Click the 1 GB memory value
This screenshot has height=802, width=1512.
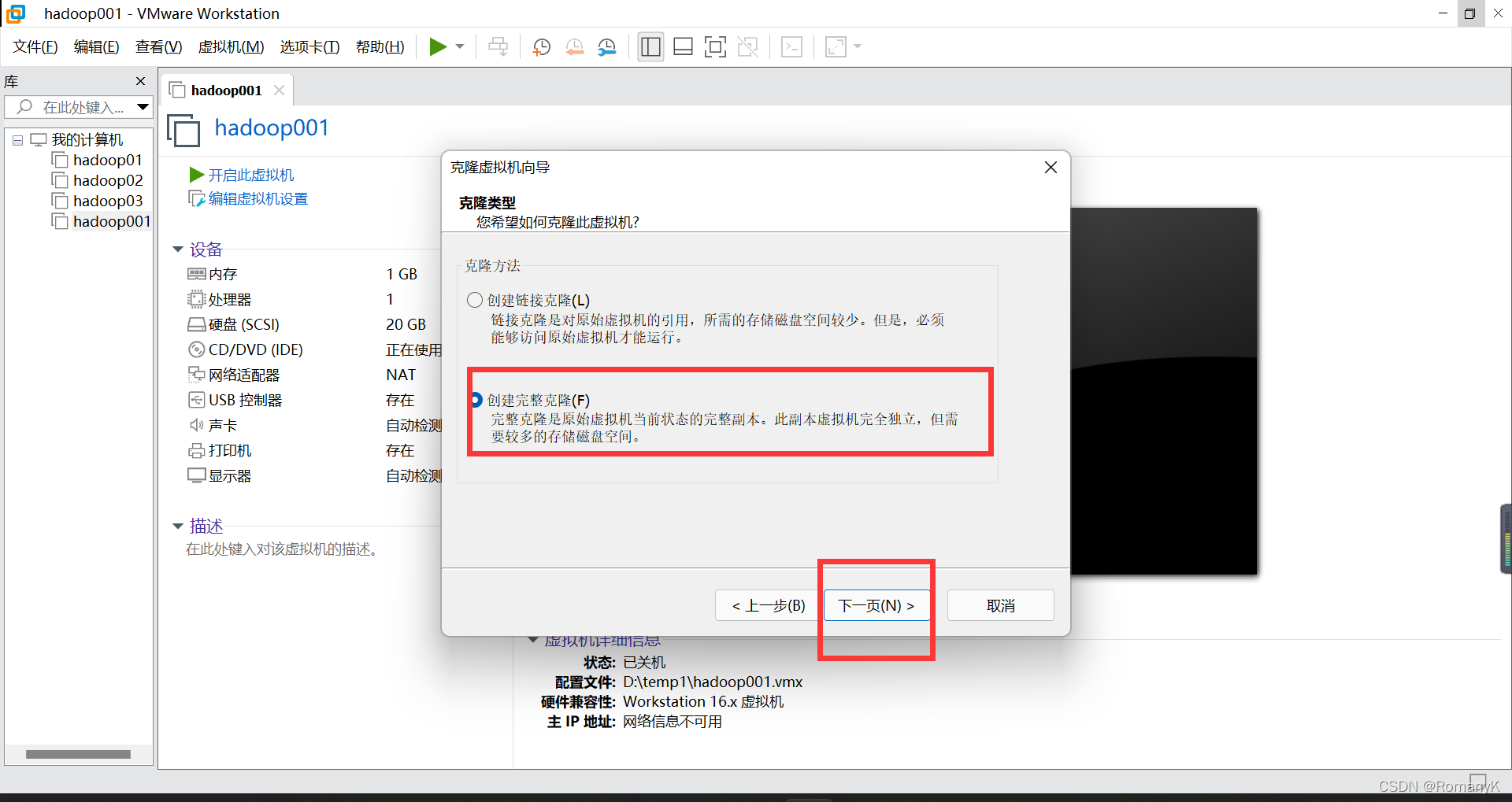[x=402, y=274]
